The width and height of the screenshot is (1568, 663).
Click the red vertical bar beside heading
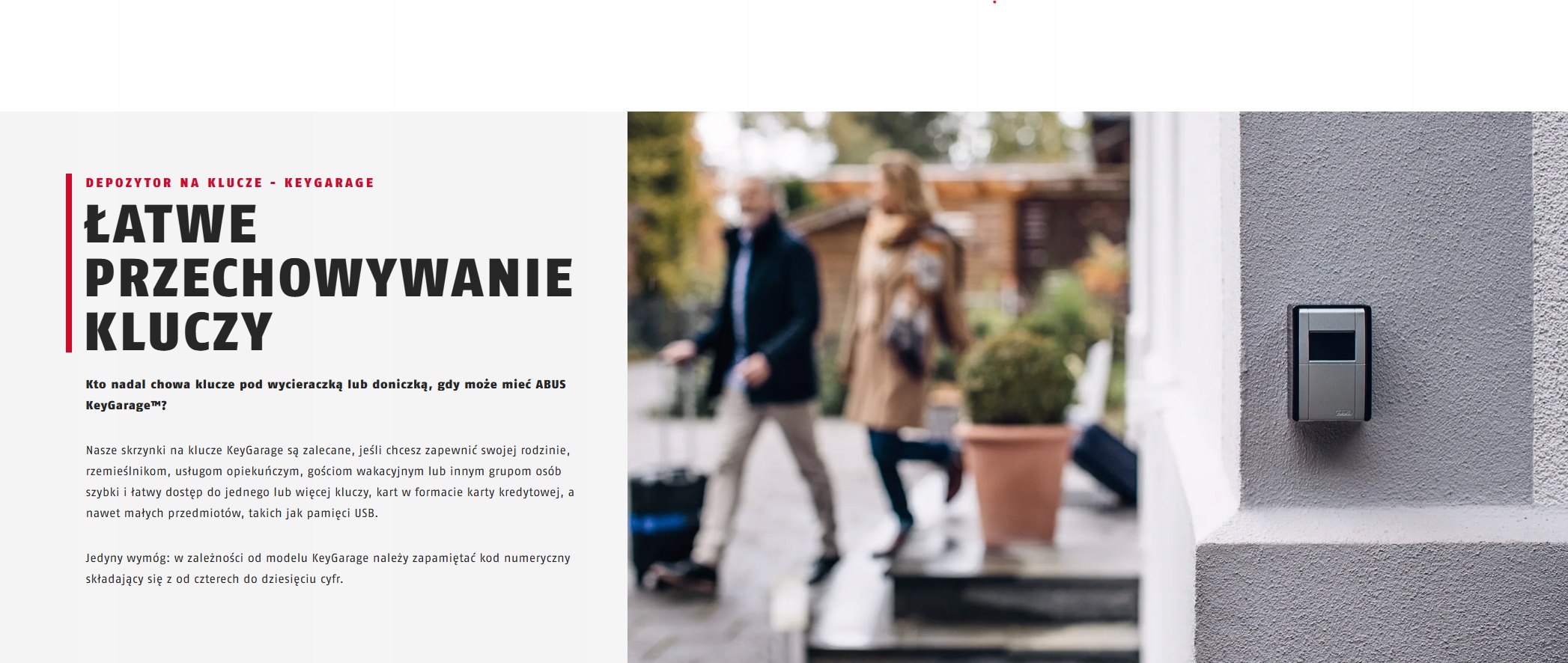pyautogui.click(x=69, y=263)
